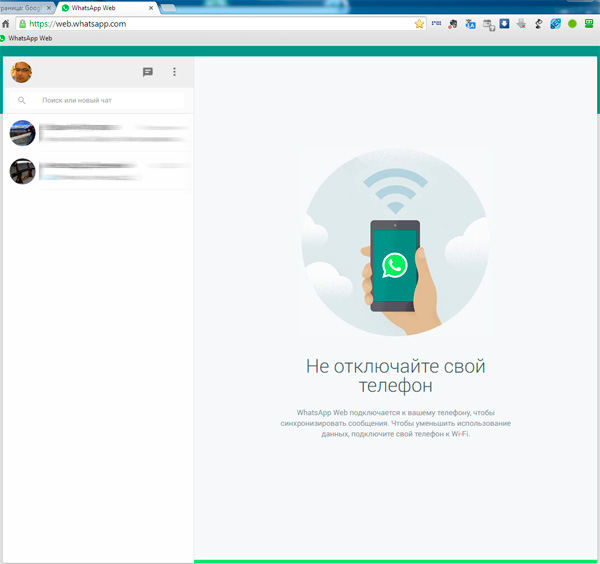Click the WhatsApp Web bookmark in bookmarks bar
Screen dimensions: 600x564
tap(27, 38)
